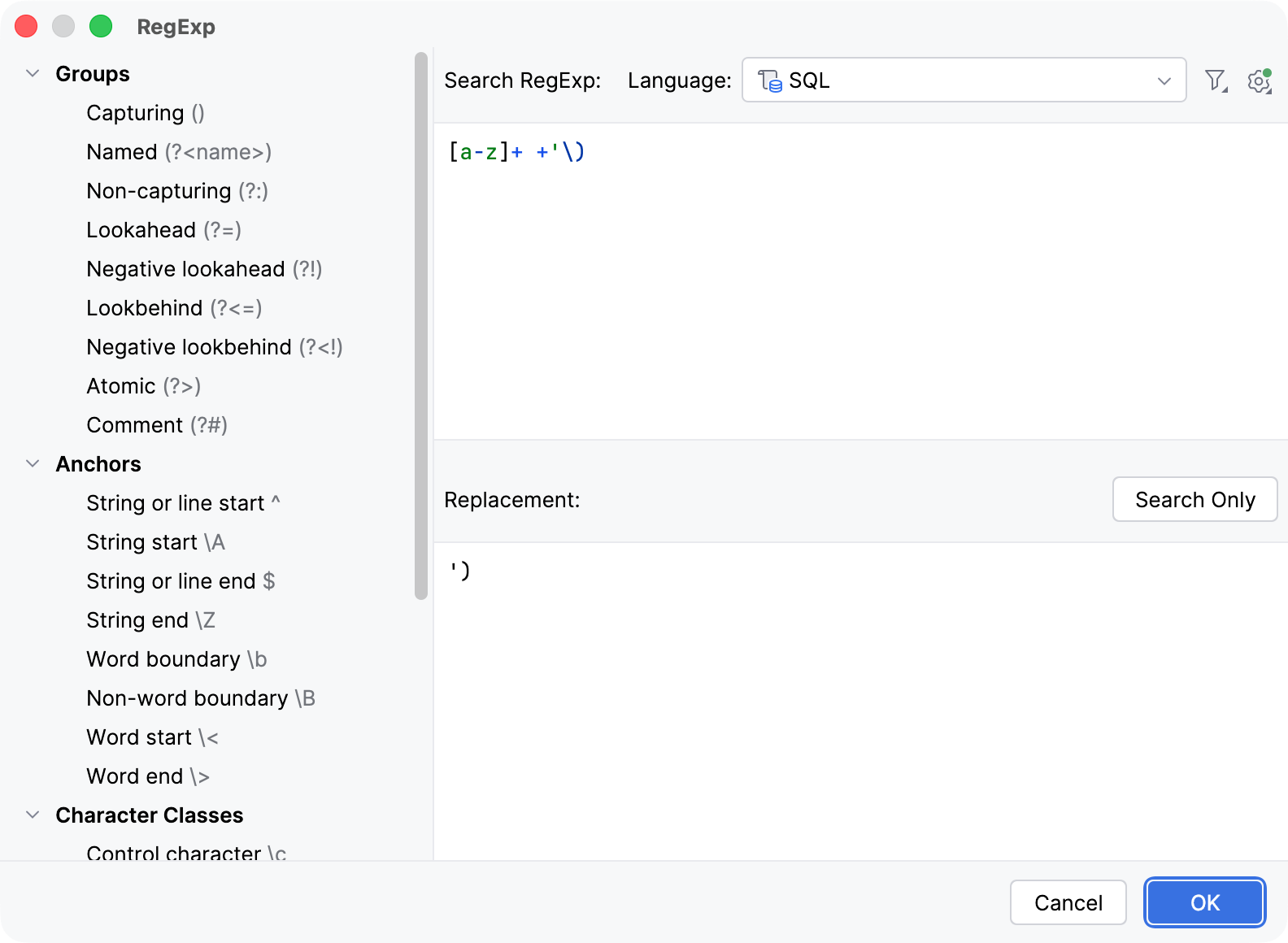Click the Search Only button
The image size is (1288, 943).
click(1194, 499)
